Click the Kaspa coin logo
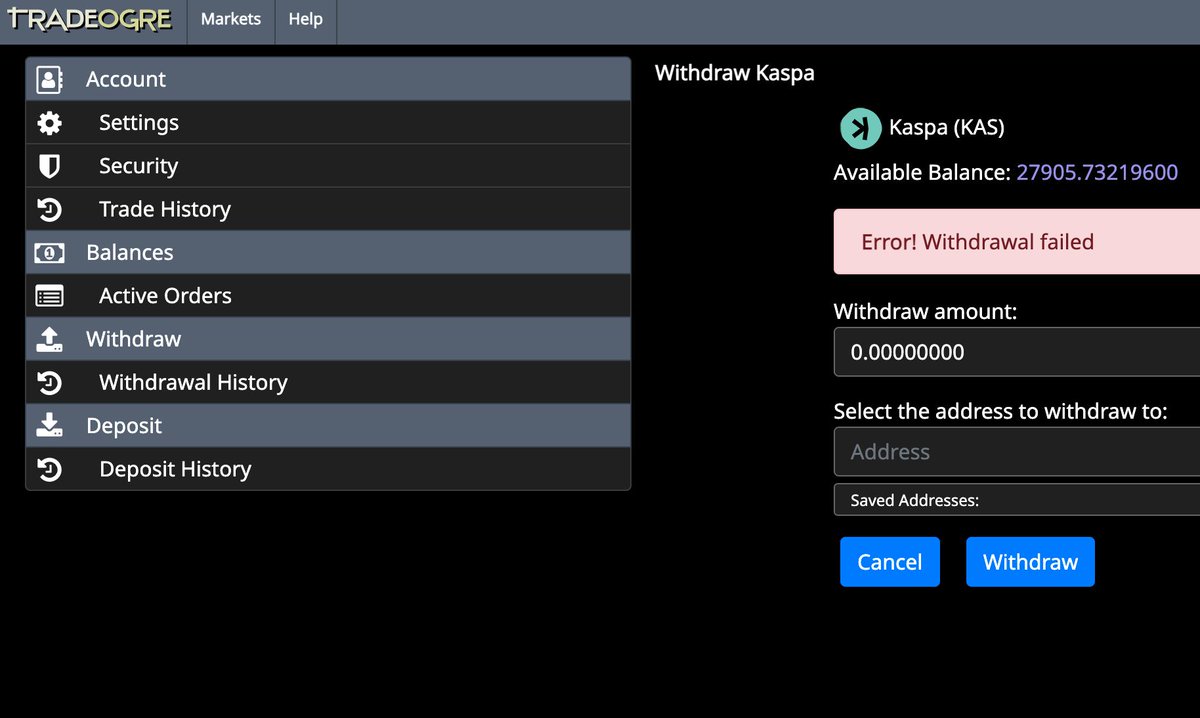1200x718 pixels. click(859, 128)
